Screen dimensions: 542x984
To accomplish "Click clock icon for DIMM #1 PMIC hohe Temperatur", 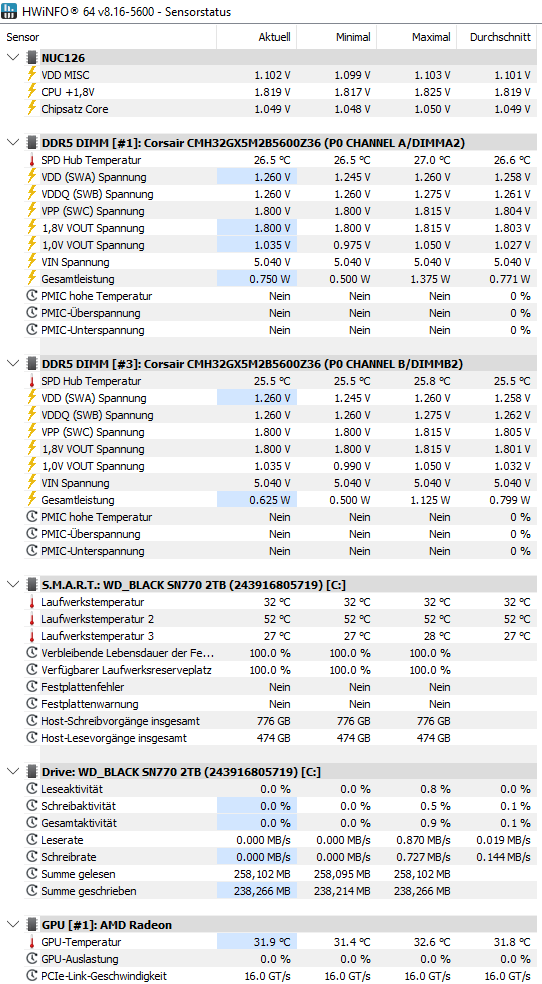I will click(31, 296).
